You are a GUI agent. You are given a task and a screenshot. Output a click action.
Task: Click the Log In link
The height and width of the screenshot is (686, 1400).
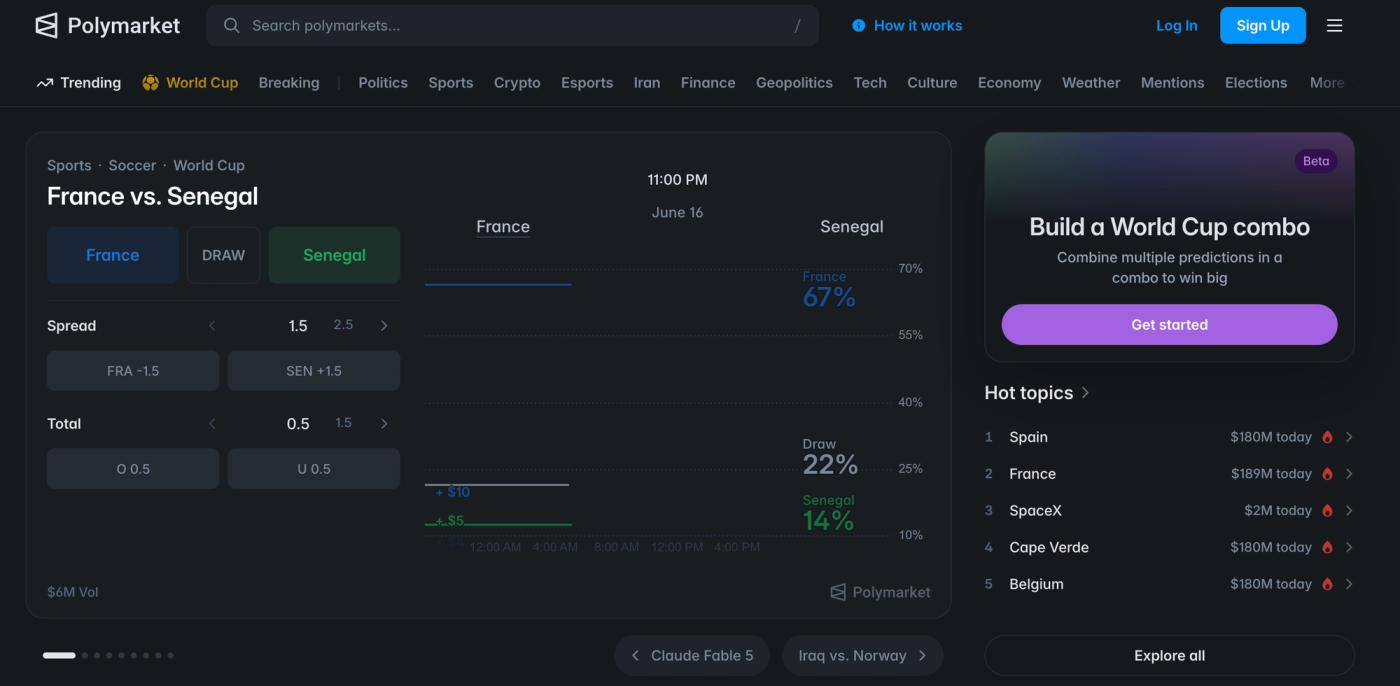click(x=1176, y=26)
